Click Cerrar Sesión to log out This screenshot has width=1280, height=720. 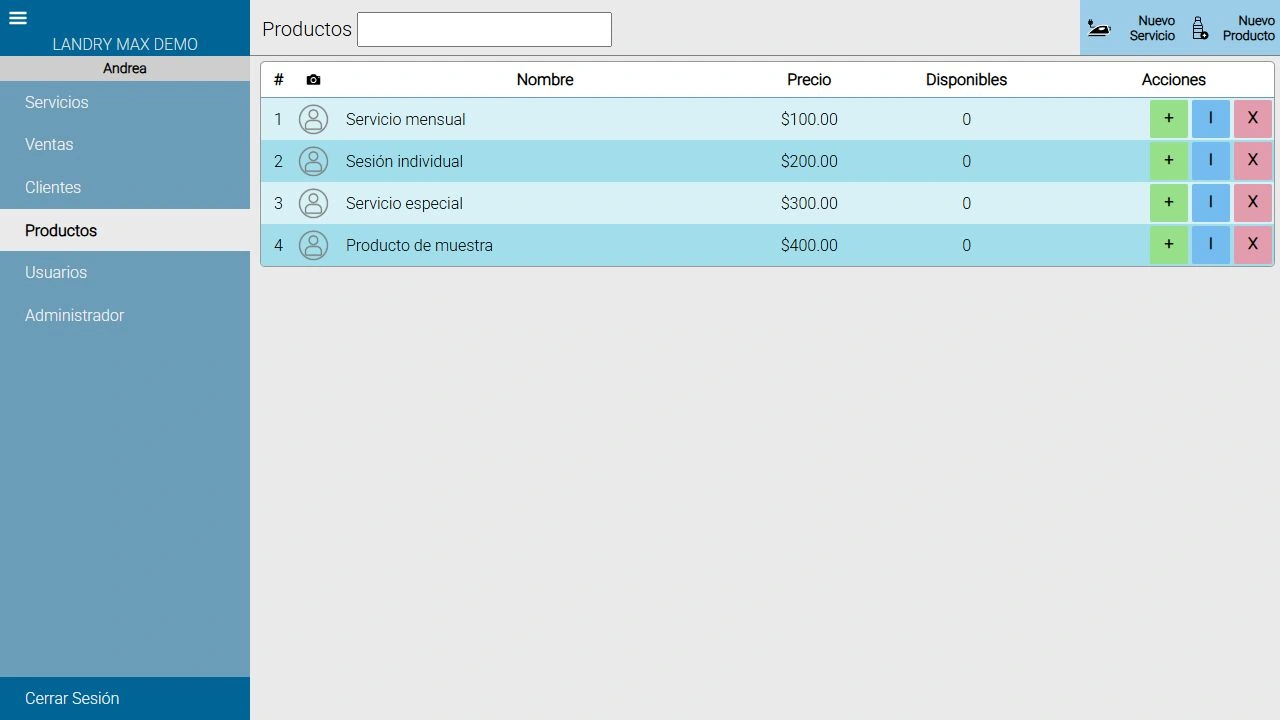coord(125,698)
